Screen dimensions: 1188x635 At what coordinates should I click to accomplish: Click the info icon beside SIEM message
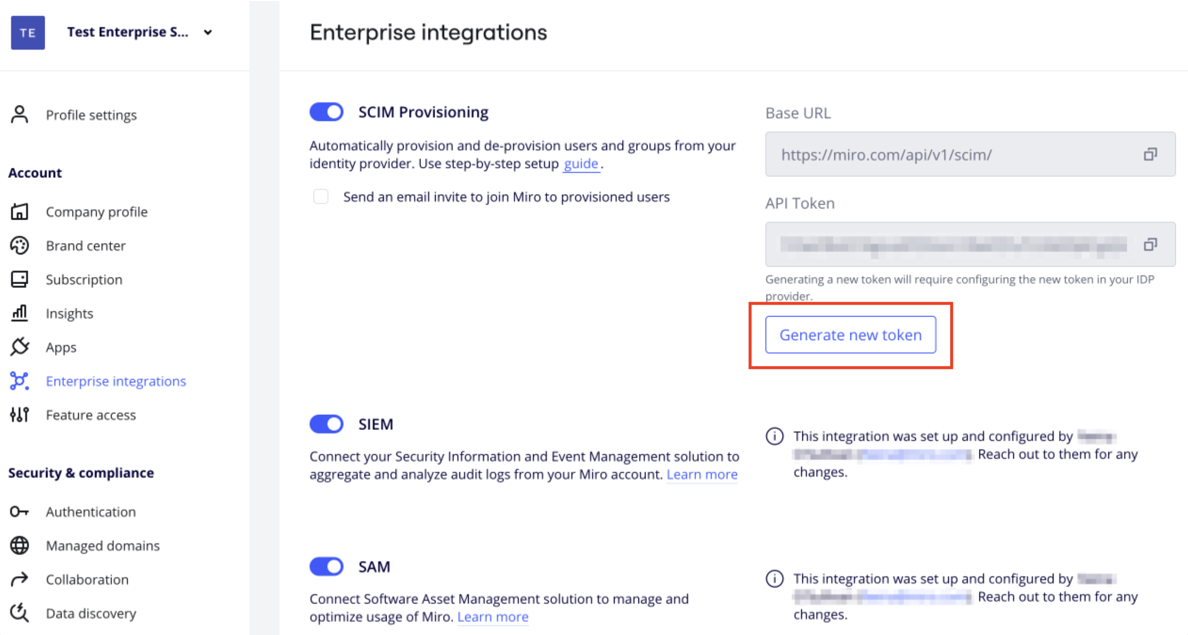(x=774, y=436)
